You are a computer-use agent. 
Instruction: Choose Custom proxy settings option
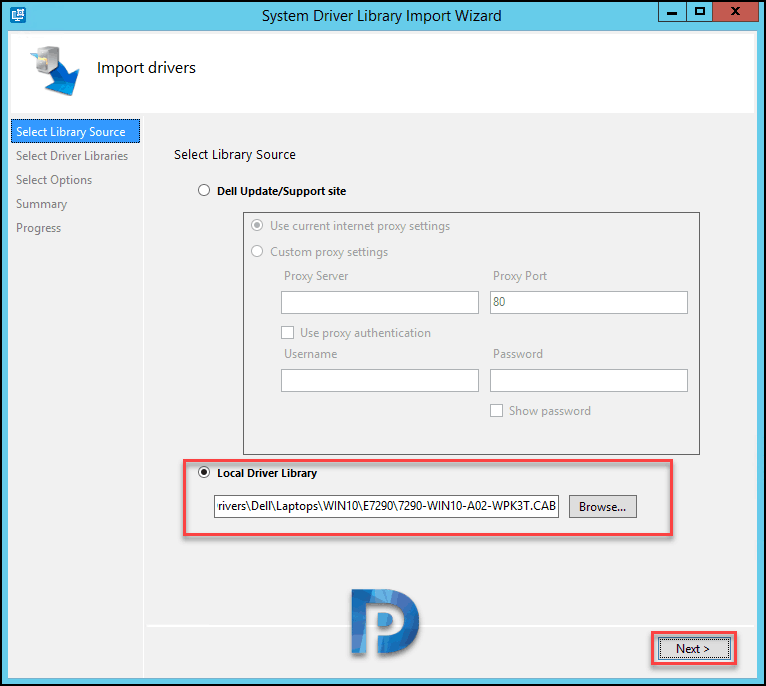click(257, 252)
